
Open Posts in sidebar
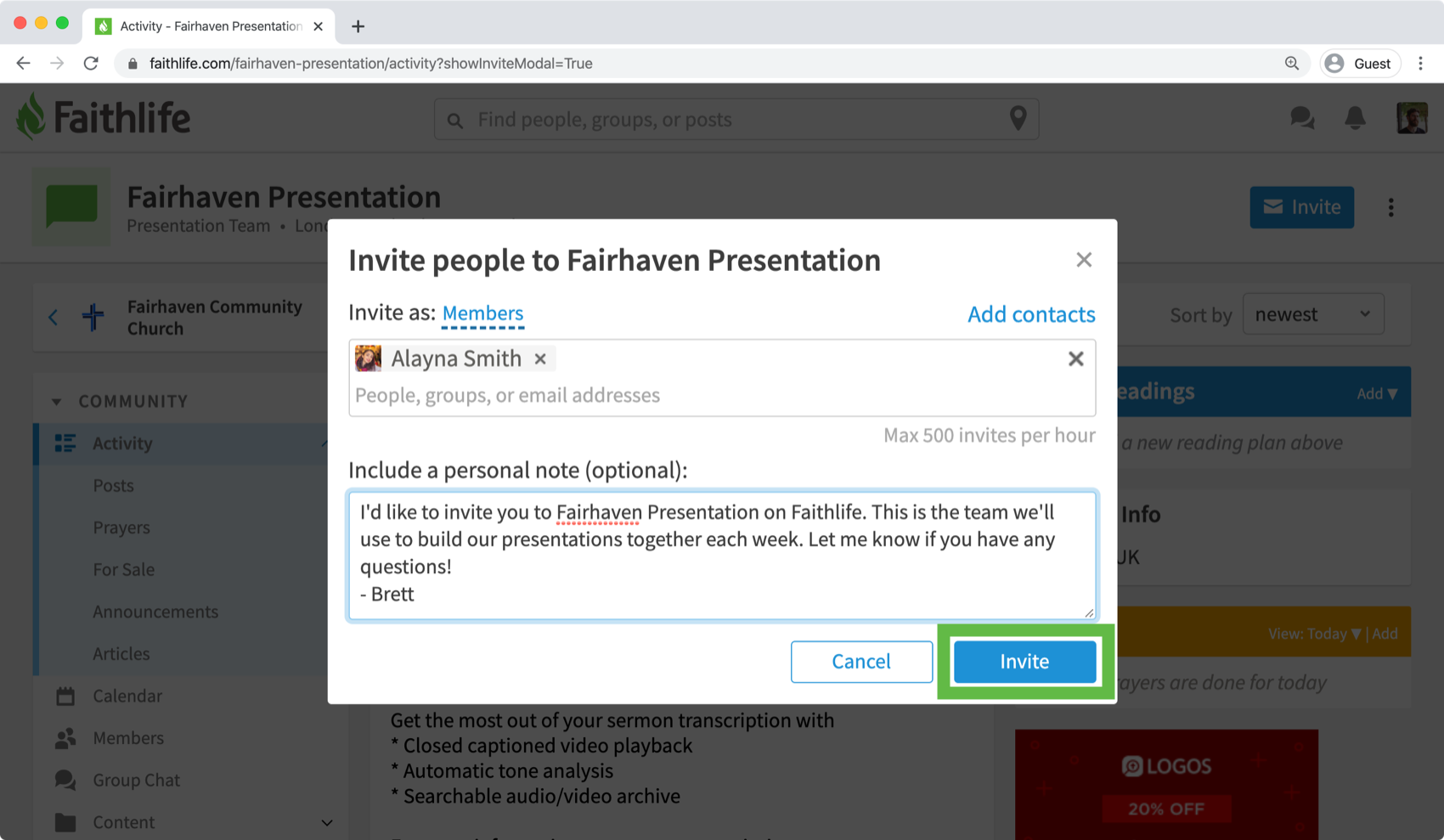click(114, 486)
